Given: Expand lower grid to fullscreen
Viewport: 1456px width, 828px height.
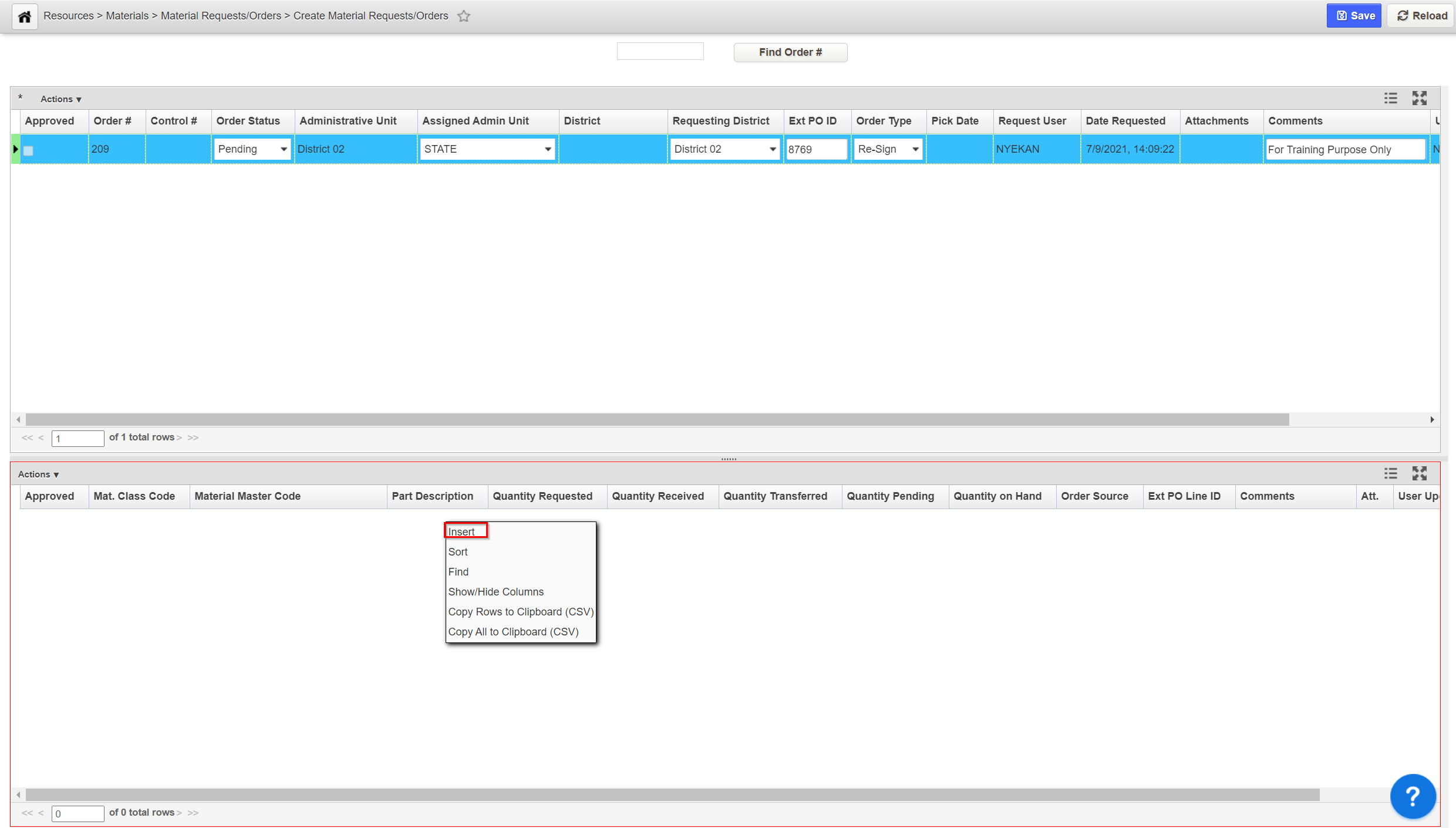Looking at the screenshot, I should pos(1419,473).
